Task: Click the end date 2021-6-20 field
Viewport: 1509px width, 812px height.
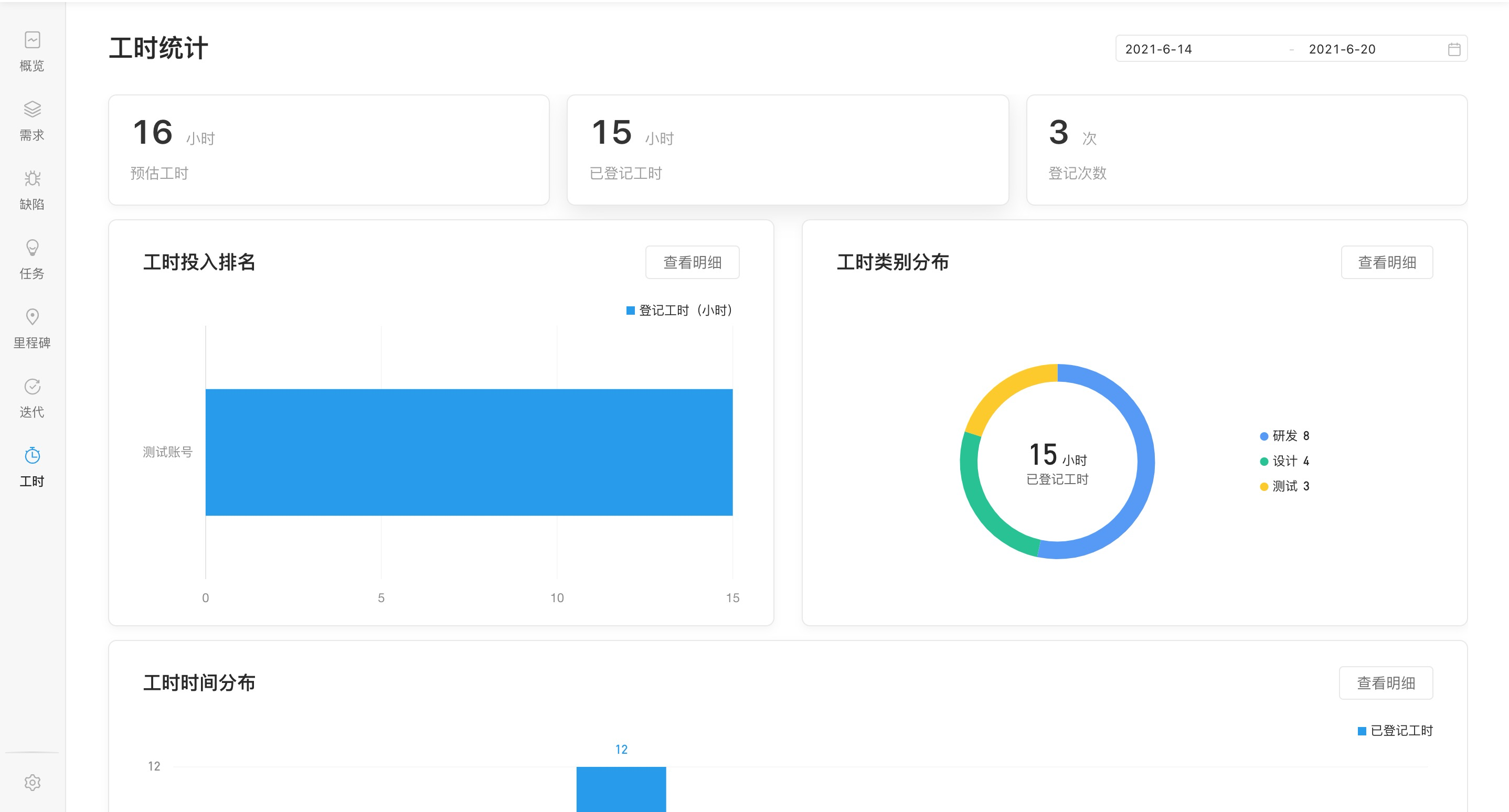Action: click(x=1371, y=49)
